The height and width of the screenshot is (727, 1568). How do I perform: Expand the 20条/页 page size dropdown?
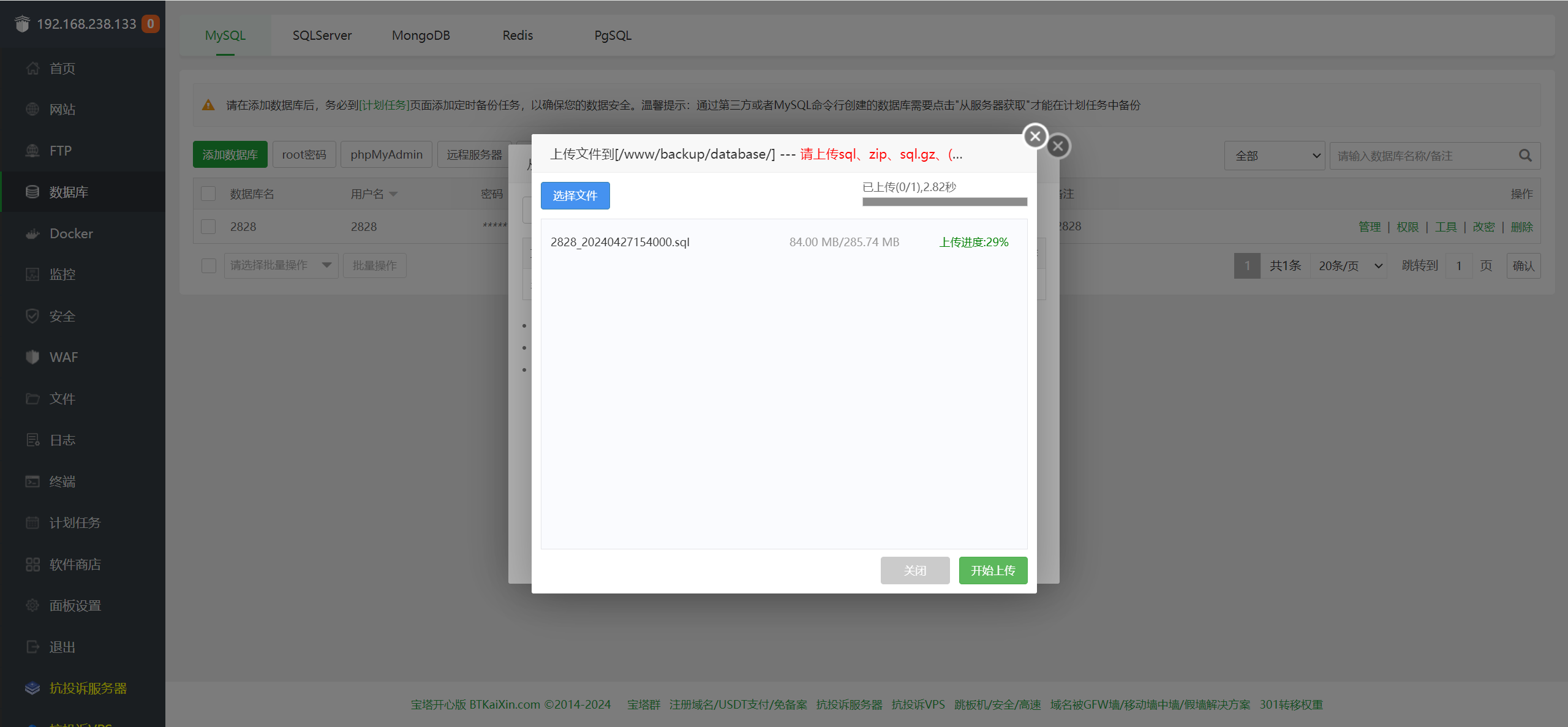tap(1349, 266)
